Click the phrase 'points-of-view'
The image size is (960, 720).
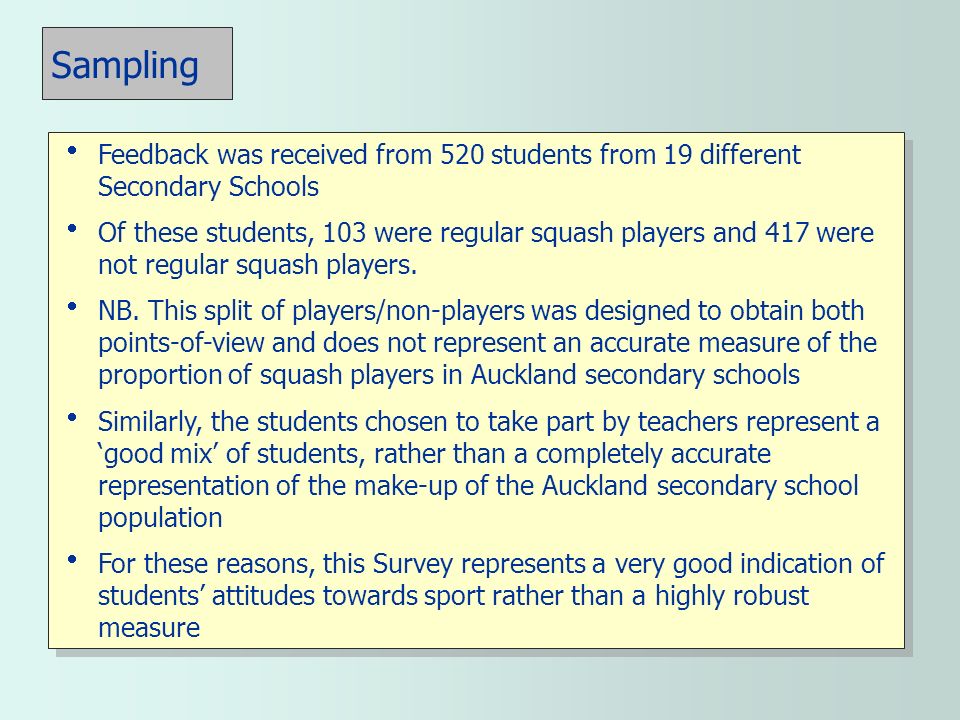181,343
